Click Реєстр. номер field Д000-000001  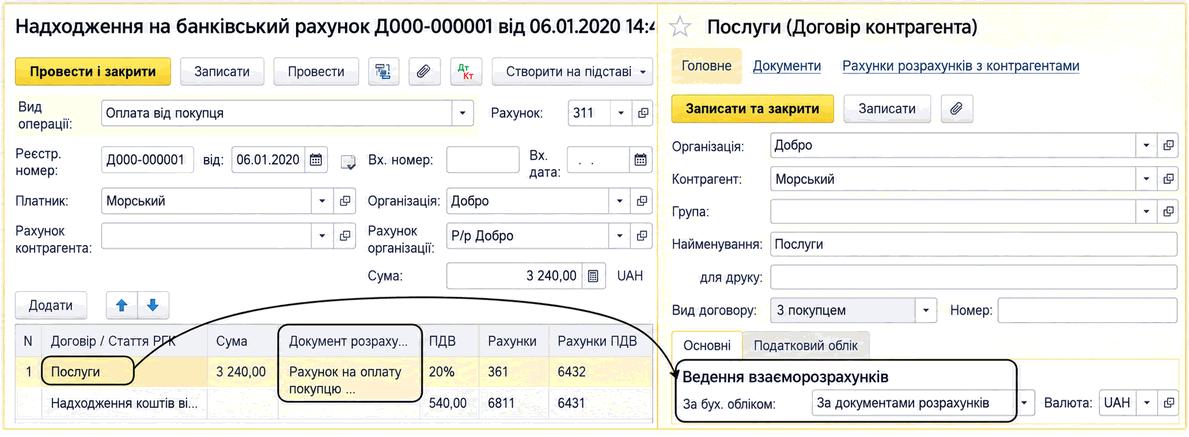coord(147,160)
